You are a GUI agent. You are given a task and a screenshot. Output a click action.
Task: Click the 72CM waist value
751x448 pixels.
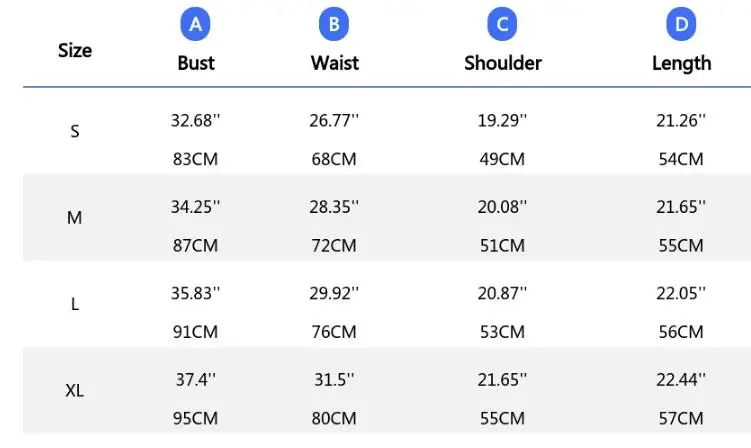tap(334, 245)
